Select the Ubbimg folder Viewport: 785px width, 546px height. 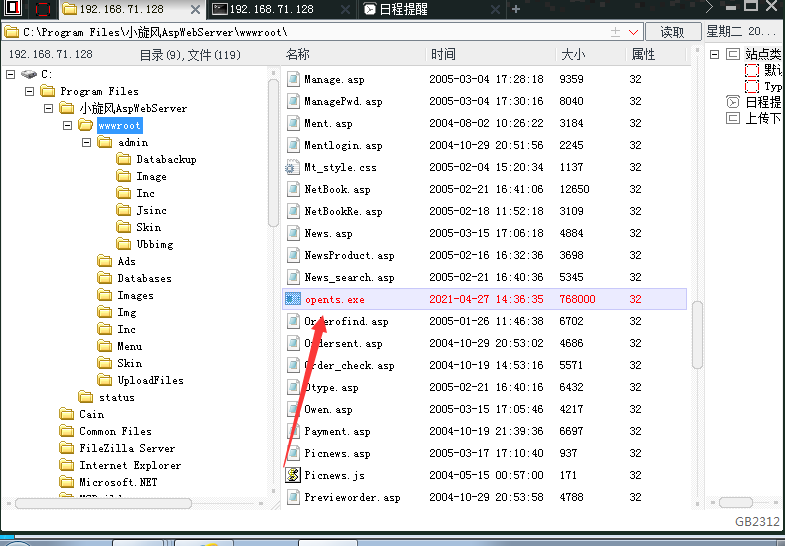(x=155, y=245)
